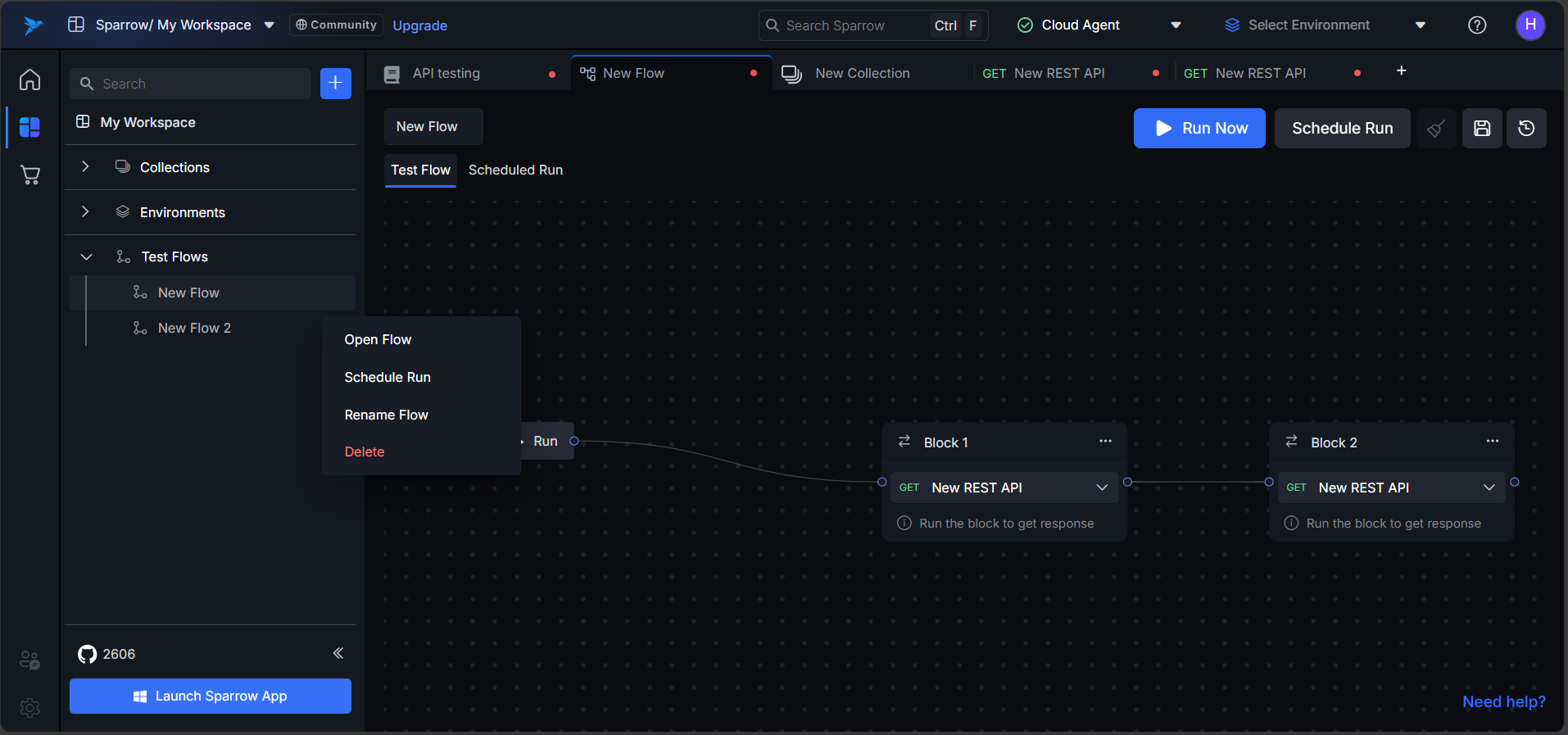Click the clear broom icon

pyautogui.click(x=1436, y=129)
